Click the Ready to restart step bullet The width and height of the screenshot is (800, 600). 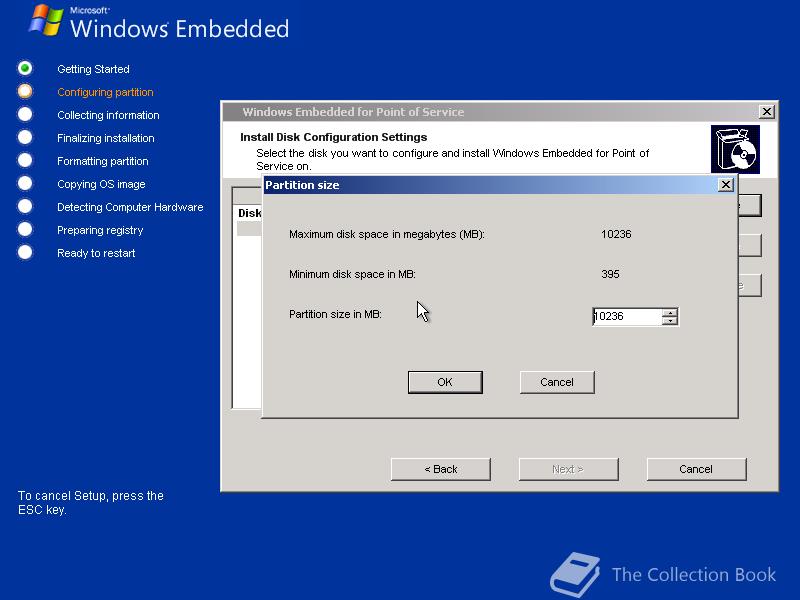point(25,252)
